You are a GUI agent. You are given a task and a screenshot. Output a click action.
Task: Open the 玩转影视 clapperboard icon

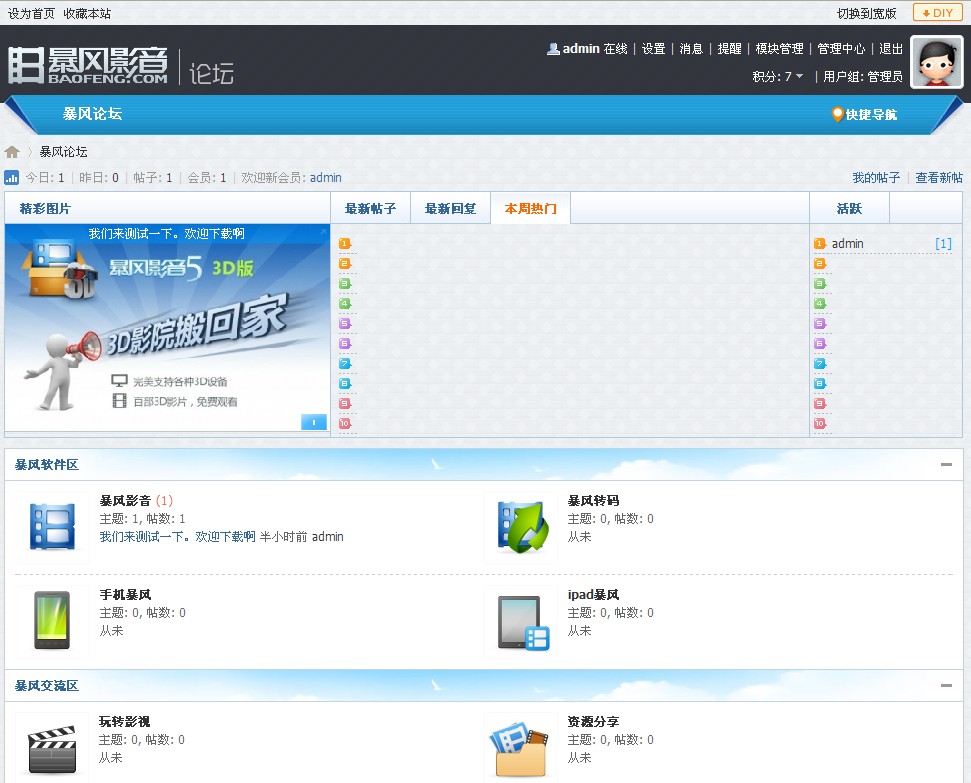coord(52,749)
